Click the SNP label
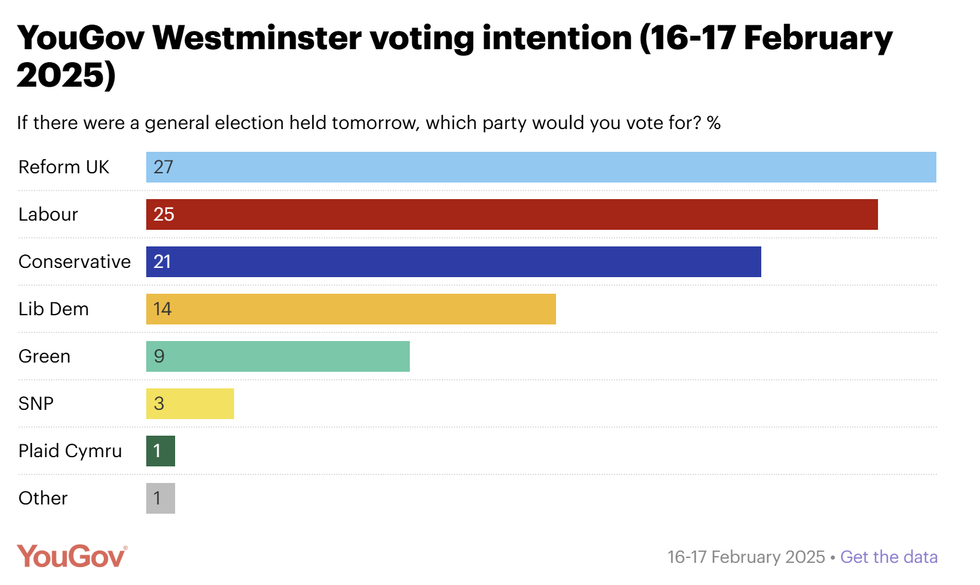 37,404
